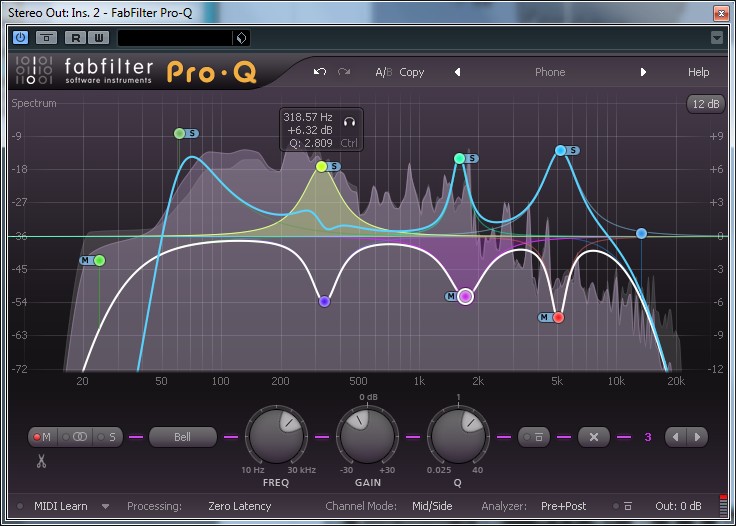This screenshot has height=526, width=736.
Task: Go to the next preset arrow
Action: 643,72
